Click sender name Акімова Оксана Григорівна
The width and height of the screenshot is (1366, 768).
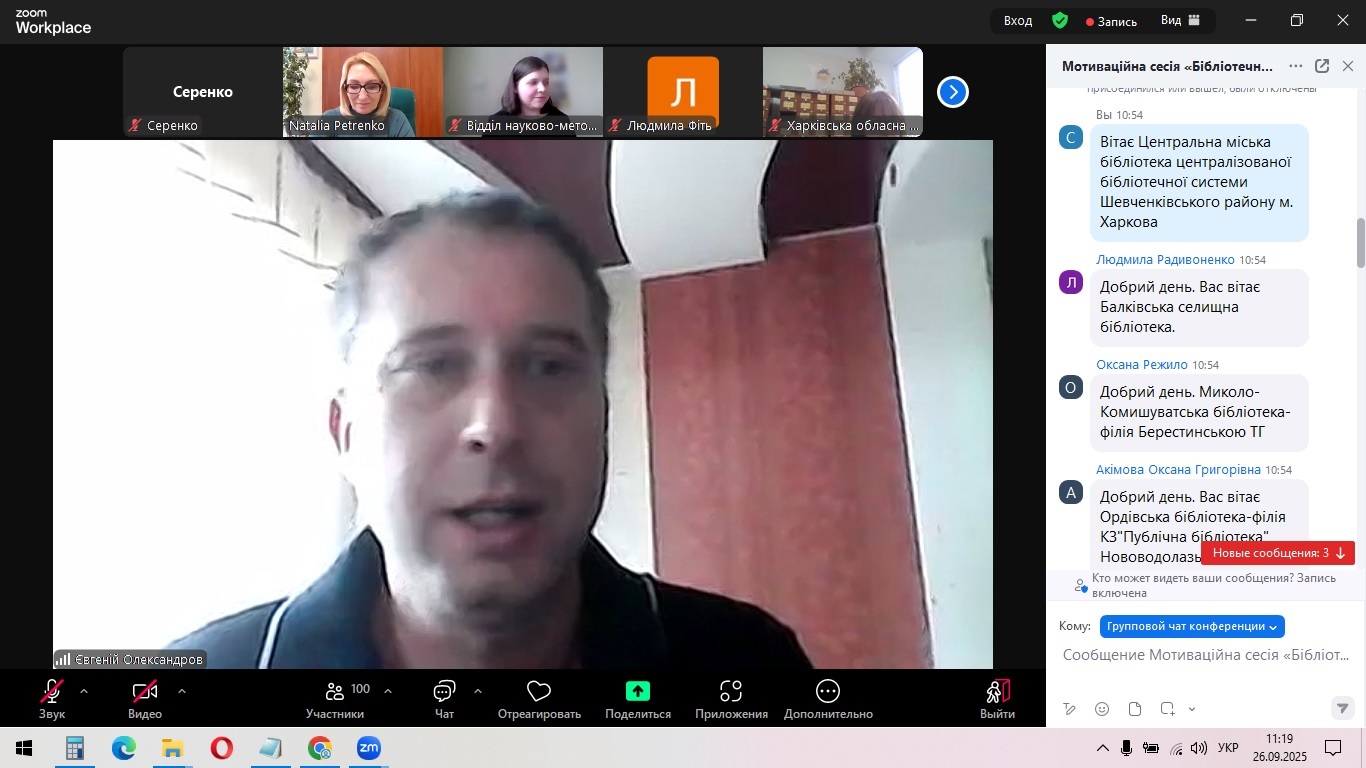click(x=1179, y=470)
